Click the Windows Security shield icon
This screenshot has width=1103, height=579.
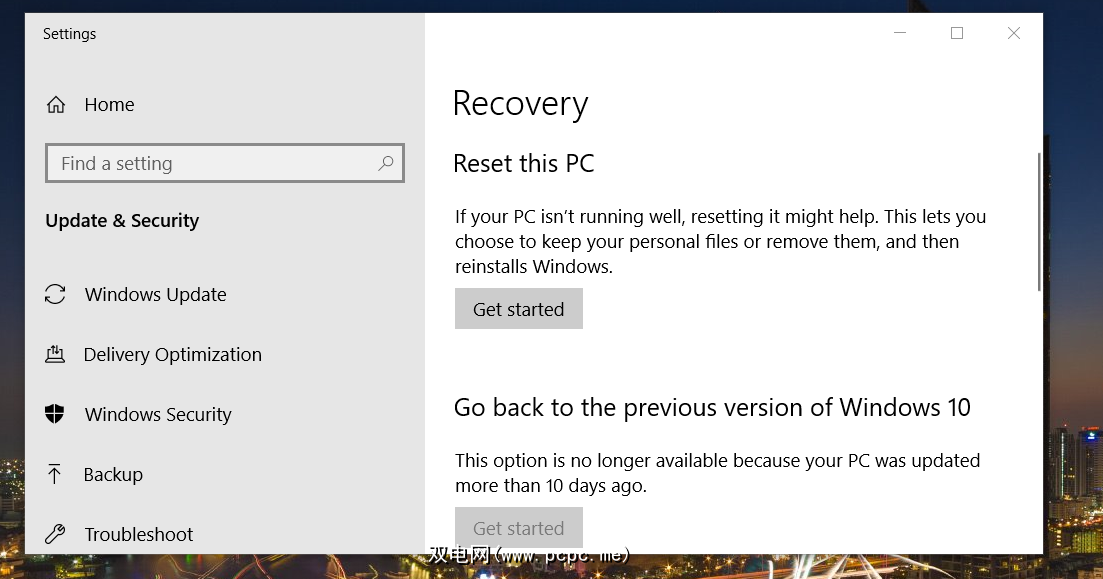[x=55, y=415]
